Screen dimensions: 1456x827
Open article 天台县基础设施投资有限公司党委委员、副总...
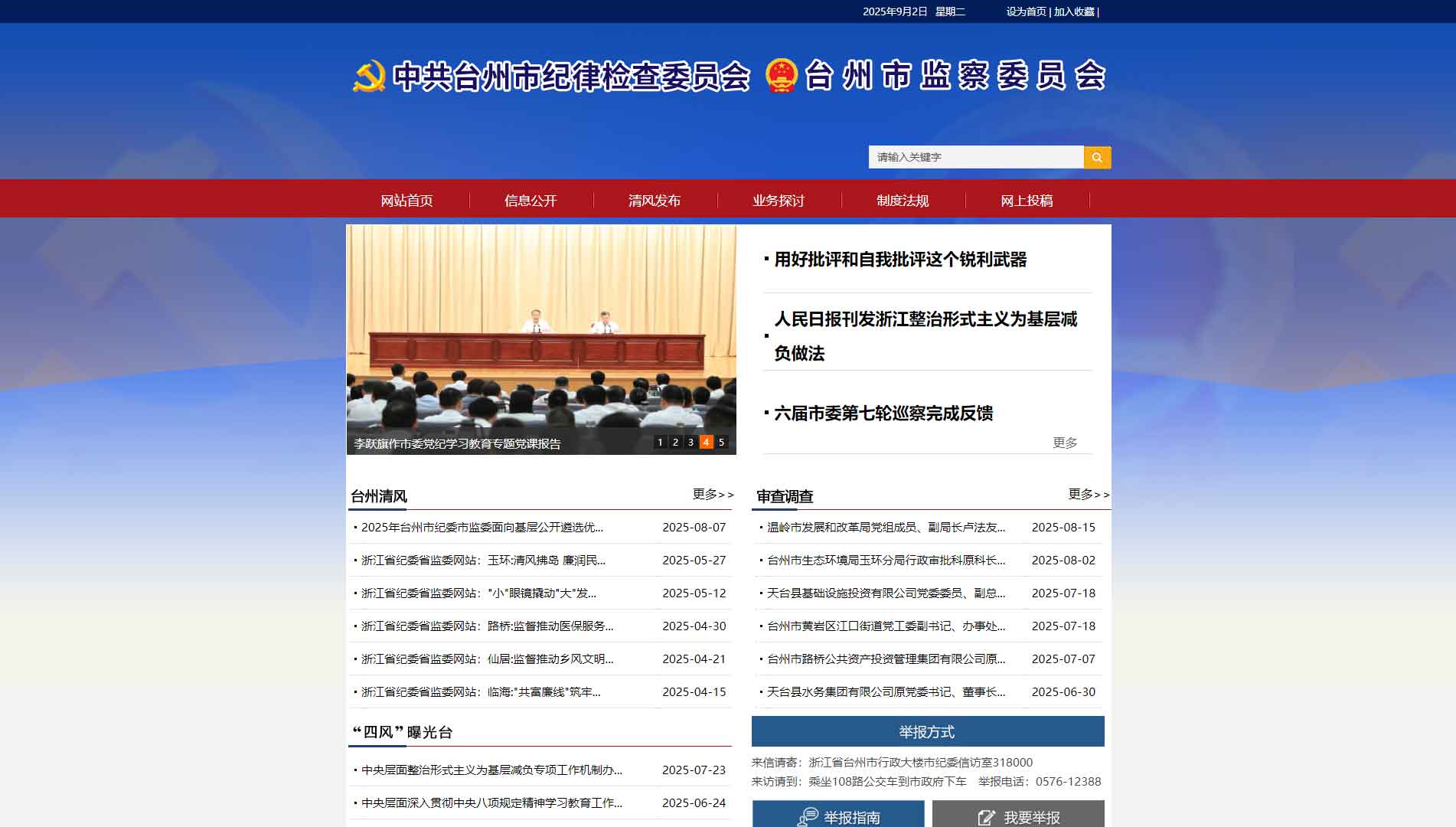click(886, 593)
